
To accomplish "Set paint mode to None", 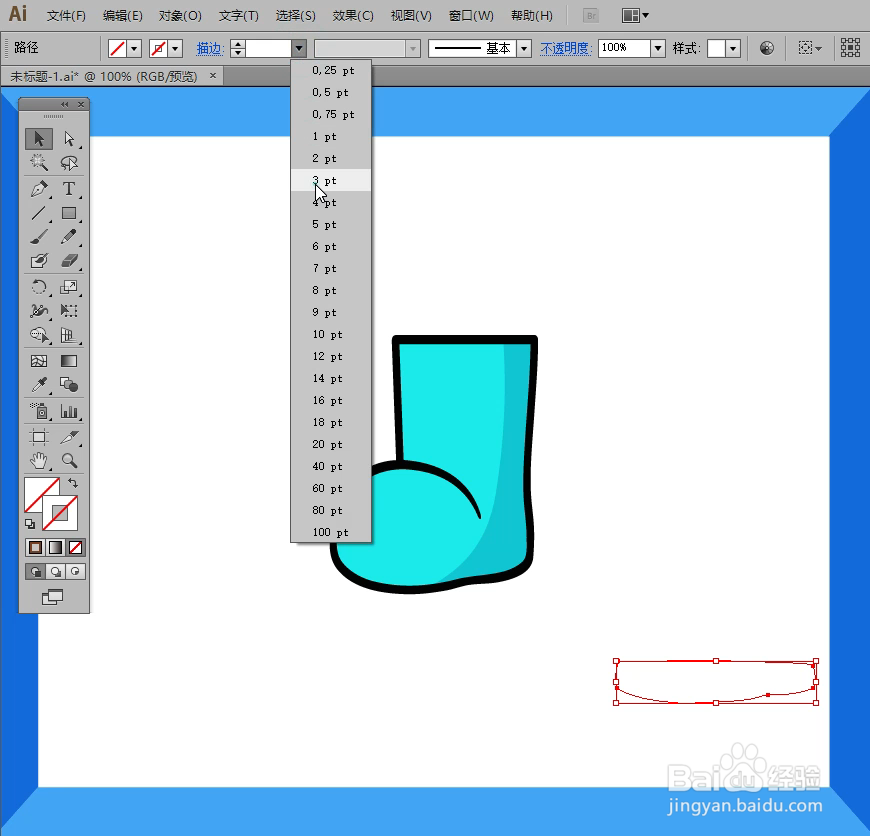I will click(75, 548).
